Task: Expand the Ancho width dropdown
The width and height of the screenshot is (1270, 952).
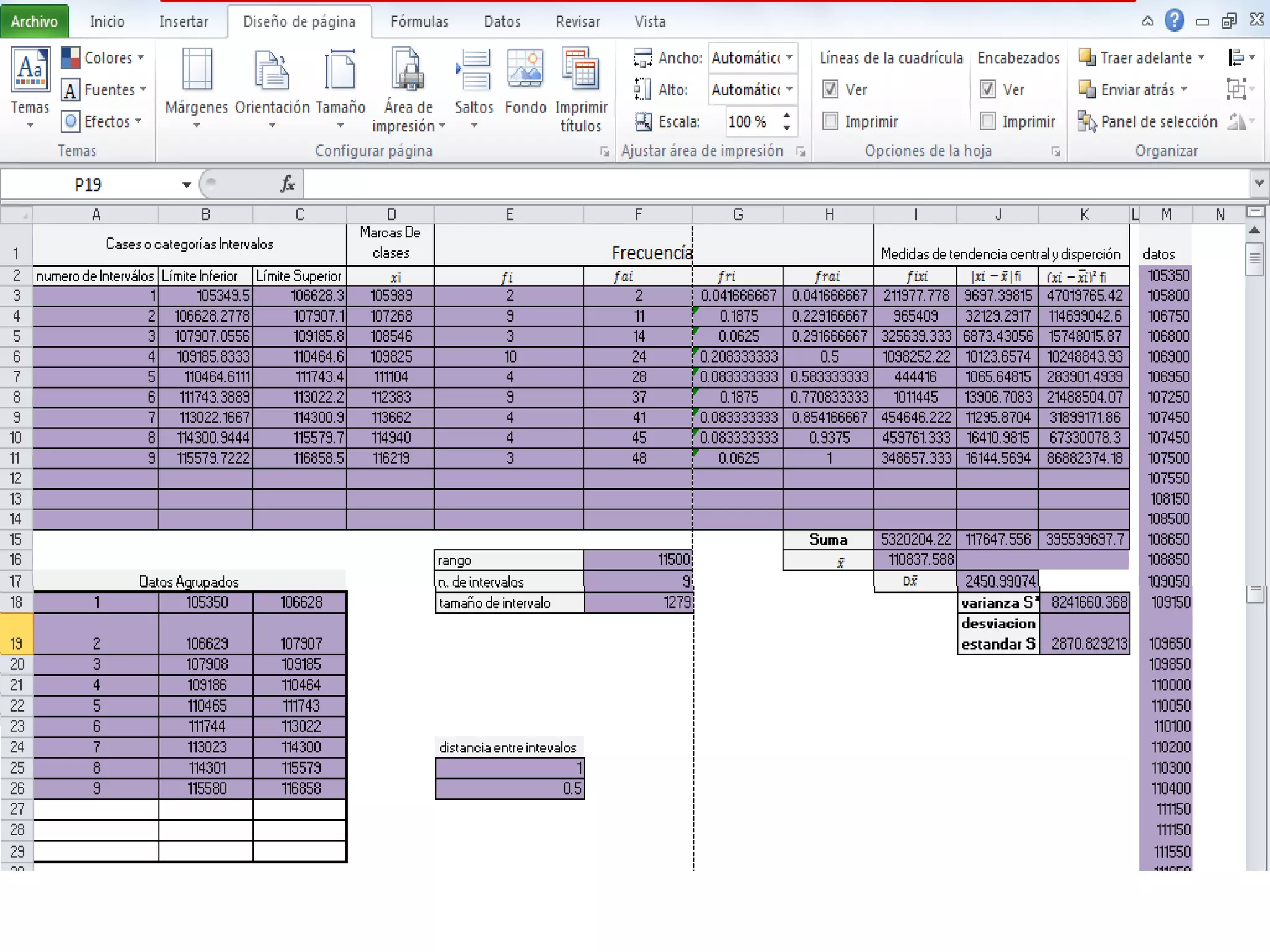Action: coord(789,58)
